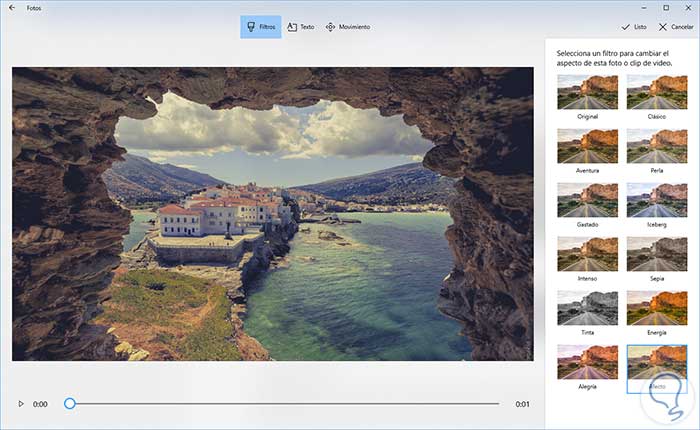Pick the Gastado filter
Viewport: 700px width, 430px height.
[x=588, y=200]
